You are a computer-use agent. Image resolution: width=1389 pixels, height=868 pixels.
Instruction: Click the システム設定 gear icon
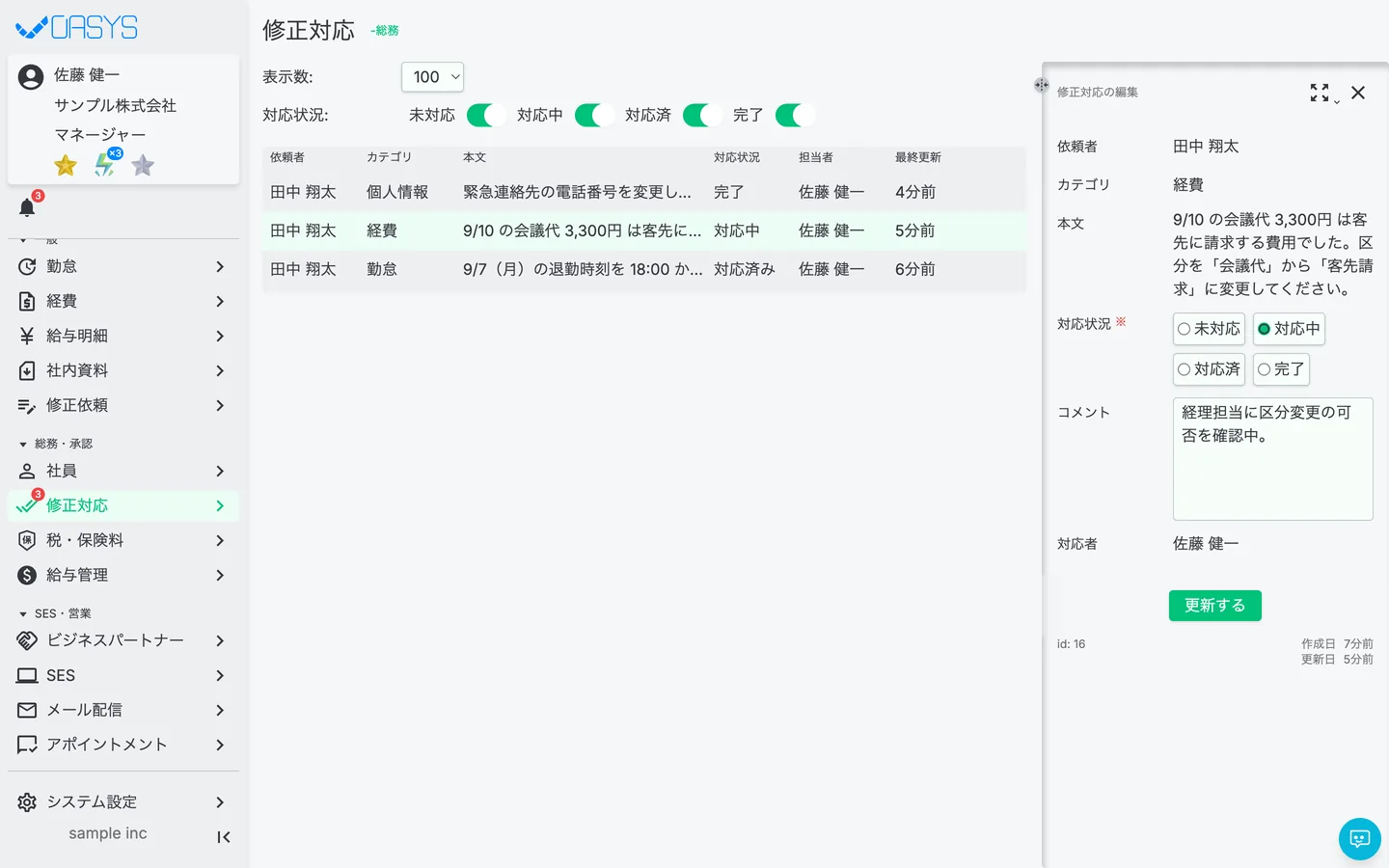[27, 802]
